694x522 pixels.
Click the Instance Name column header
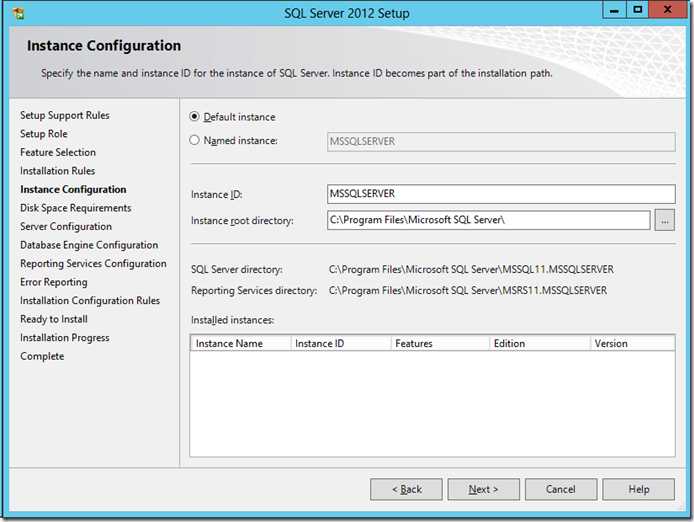(x=241, y=344)
